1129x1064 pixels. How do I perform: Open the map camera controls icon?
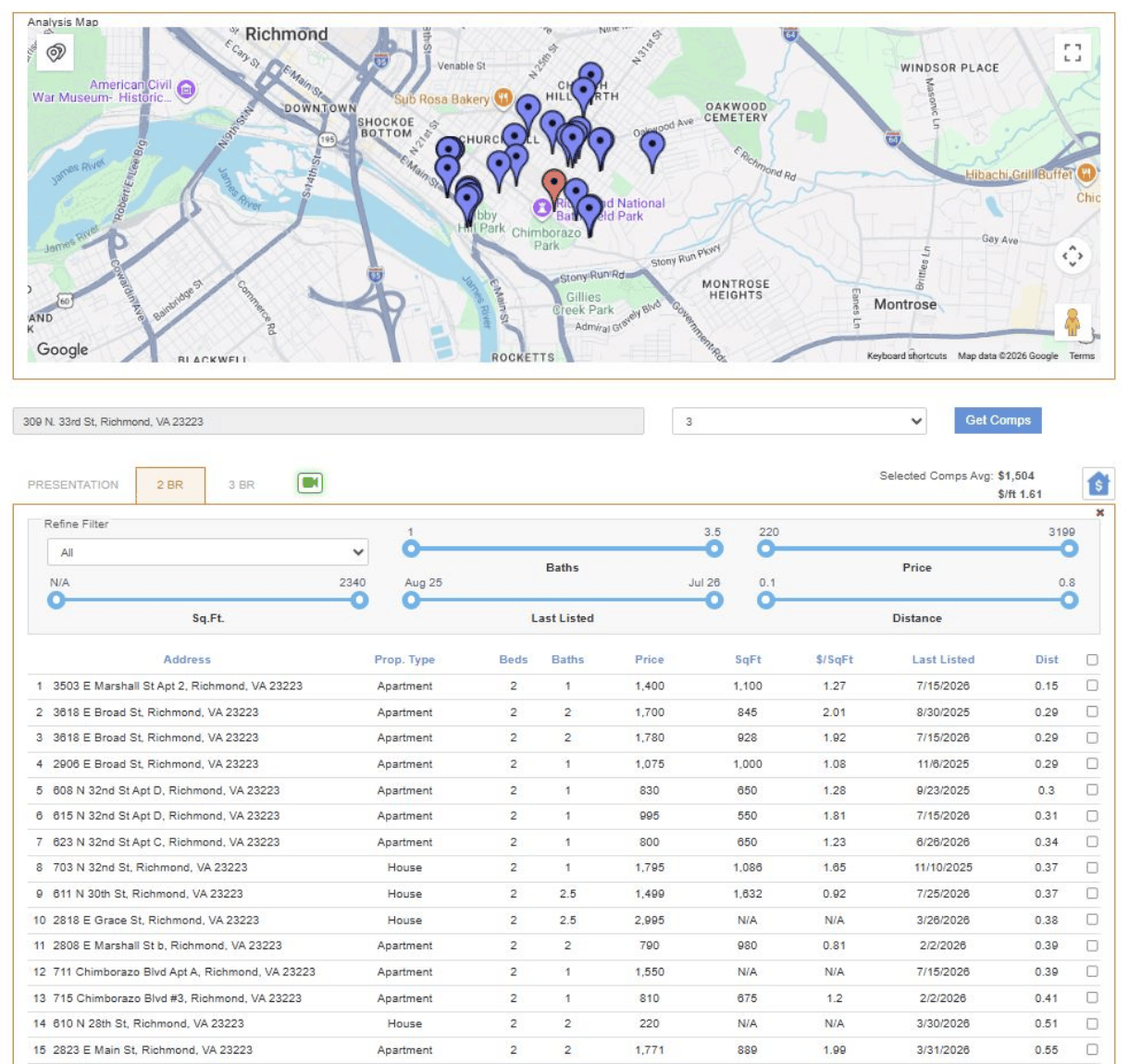1072,255
